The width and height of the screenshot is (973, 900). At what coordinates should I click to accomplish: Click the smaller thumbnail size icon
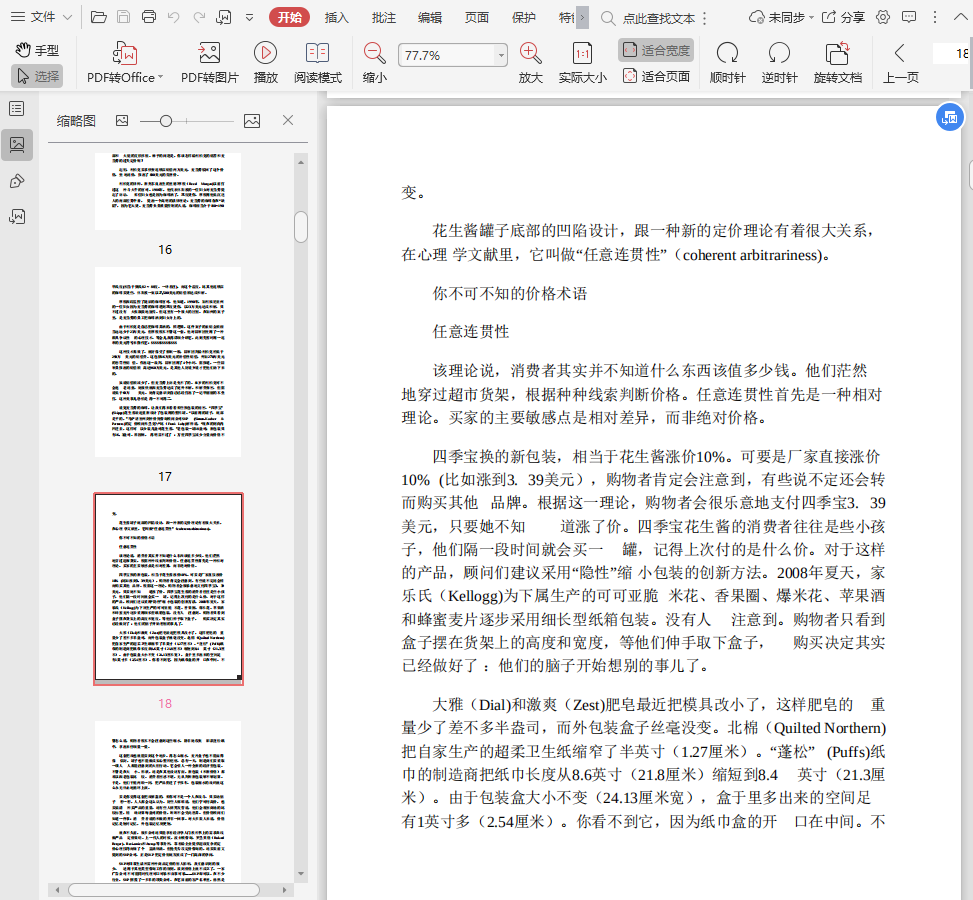(122, 120)
